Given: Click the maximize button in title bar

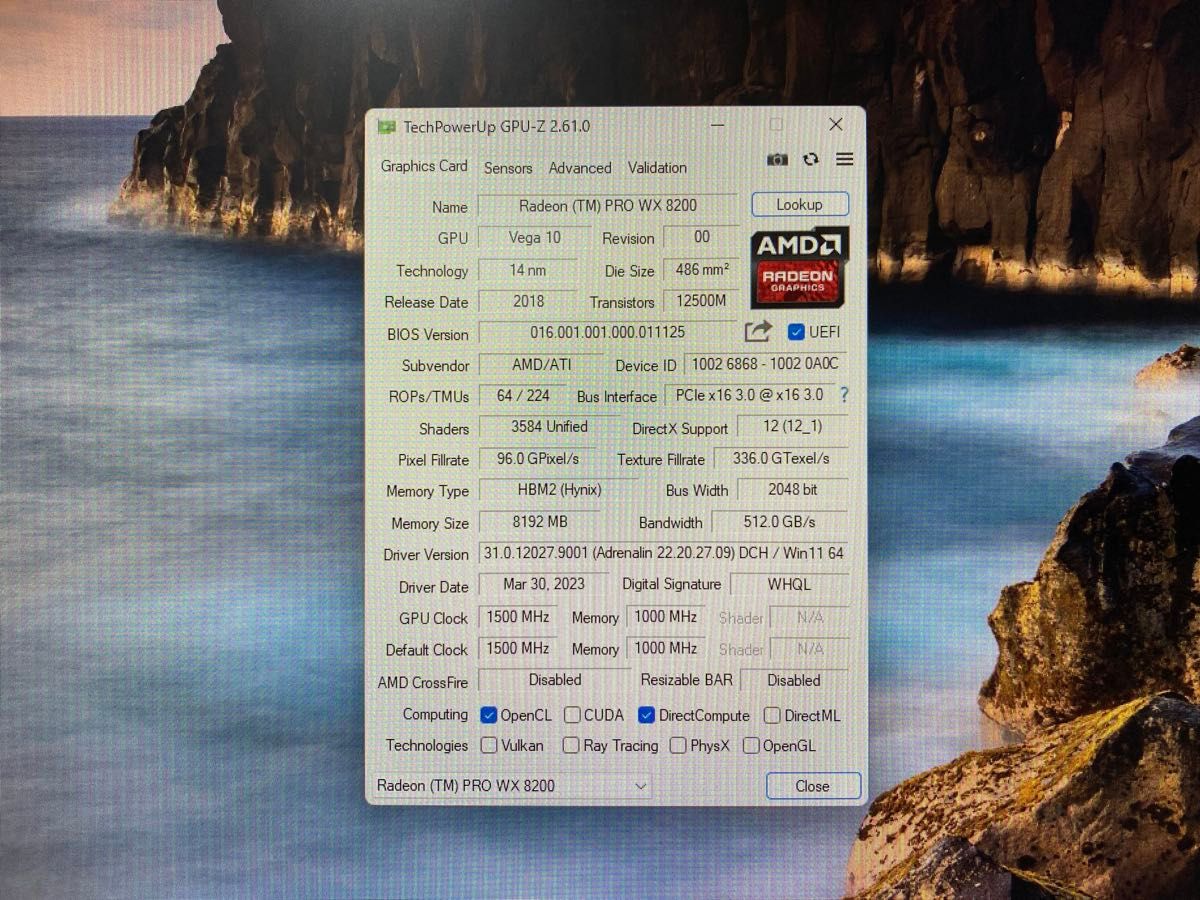Looking at the screenshot, I should (x=776, y=125).
